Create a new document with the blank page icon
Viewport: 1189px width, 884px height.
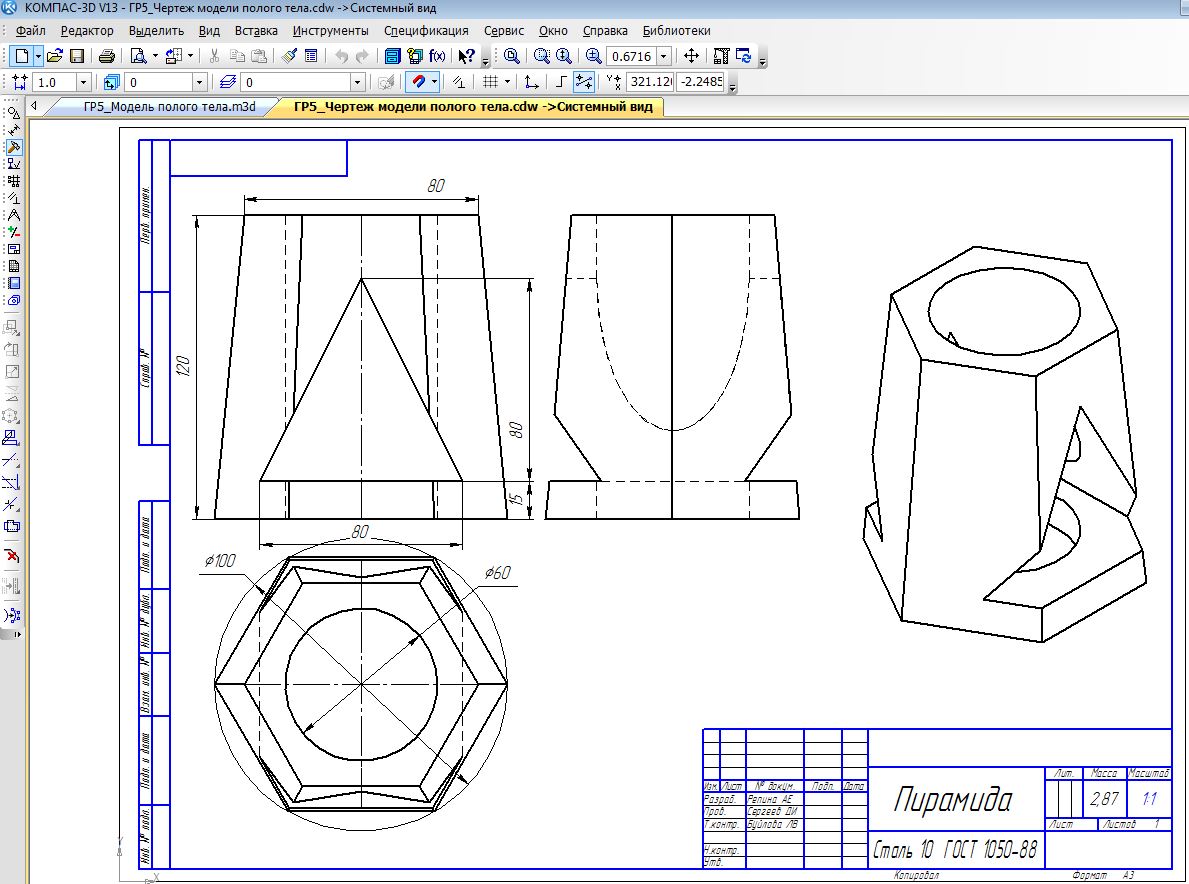pyautogui.click(x=21, y=56)
